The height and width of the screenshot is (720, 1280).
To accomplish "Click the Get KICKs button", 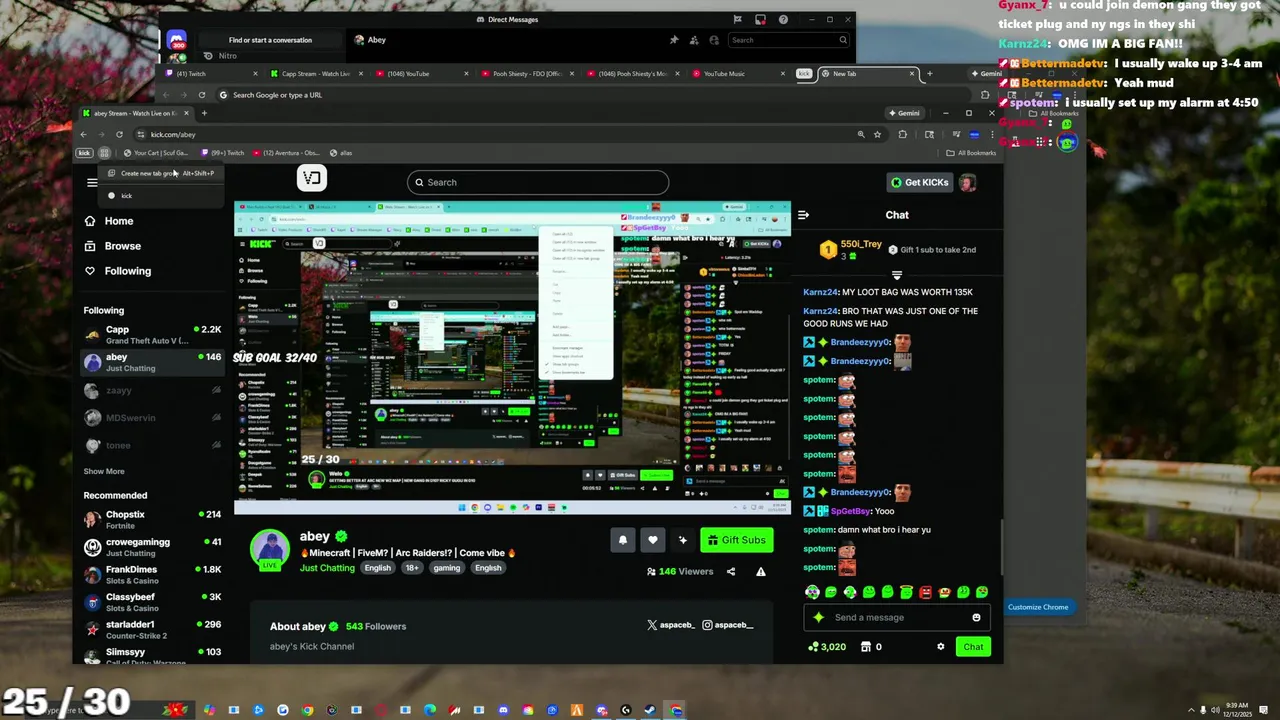I will pos(919,182).
